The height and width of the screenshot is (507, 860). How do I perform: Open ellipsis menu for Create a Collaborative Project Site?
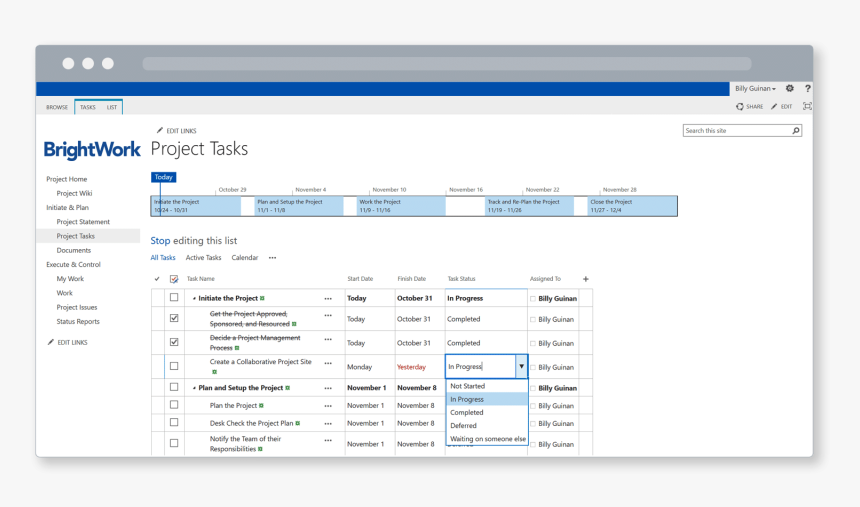pyautogui.click(x=327, y=363)
